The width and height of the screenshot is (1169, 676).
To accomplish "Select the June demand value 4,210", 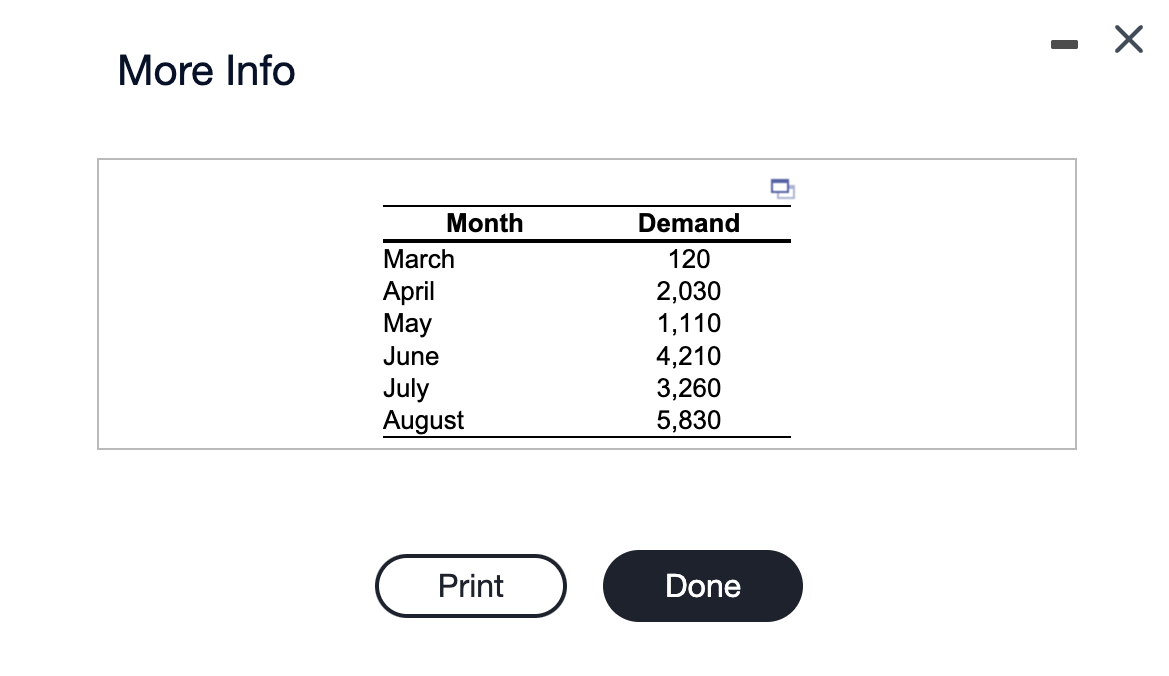I will (x=688, y=356).
